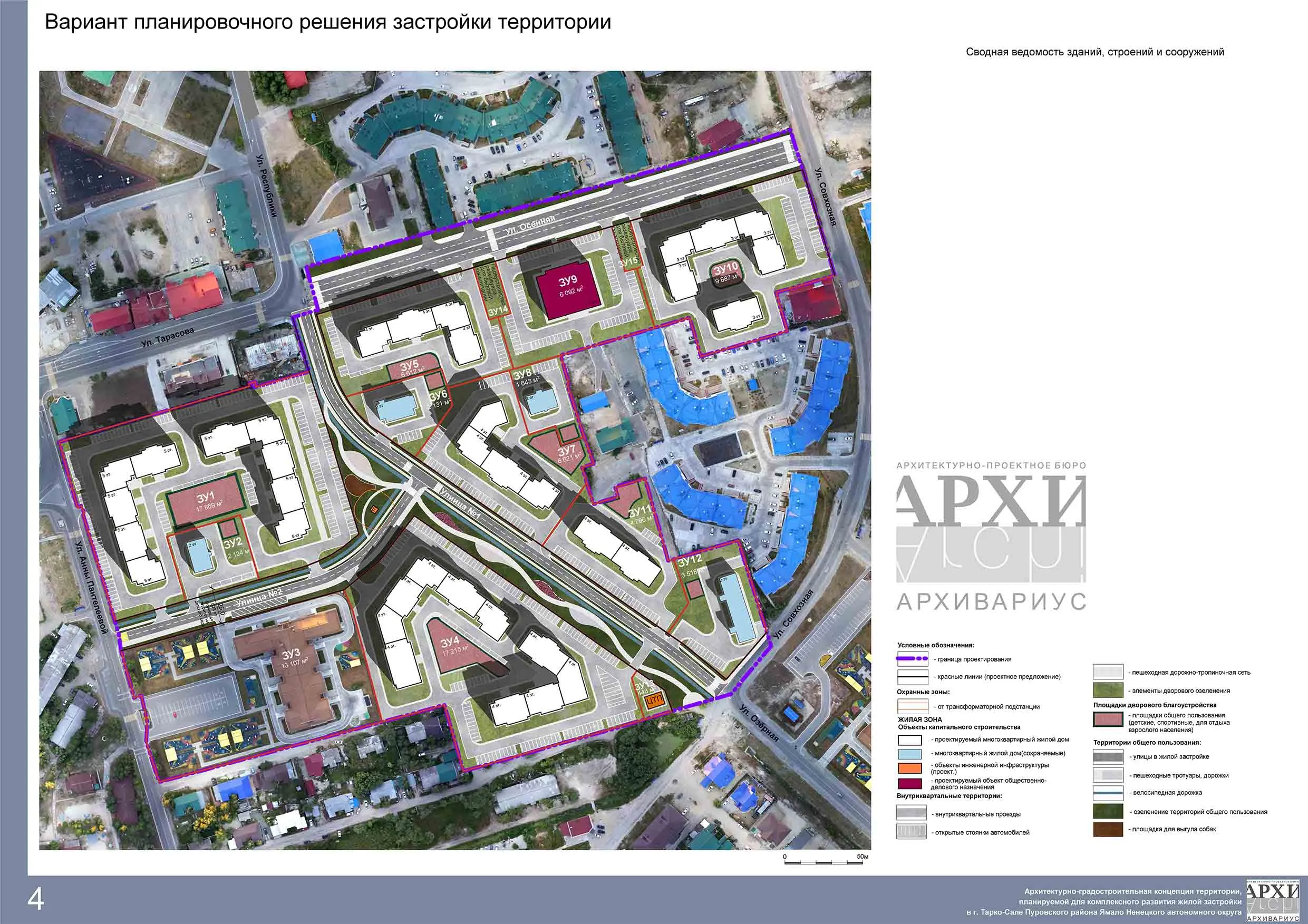
Task: Click the orange engineering infrastructure legend swatch
Action: coord(910,767)
